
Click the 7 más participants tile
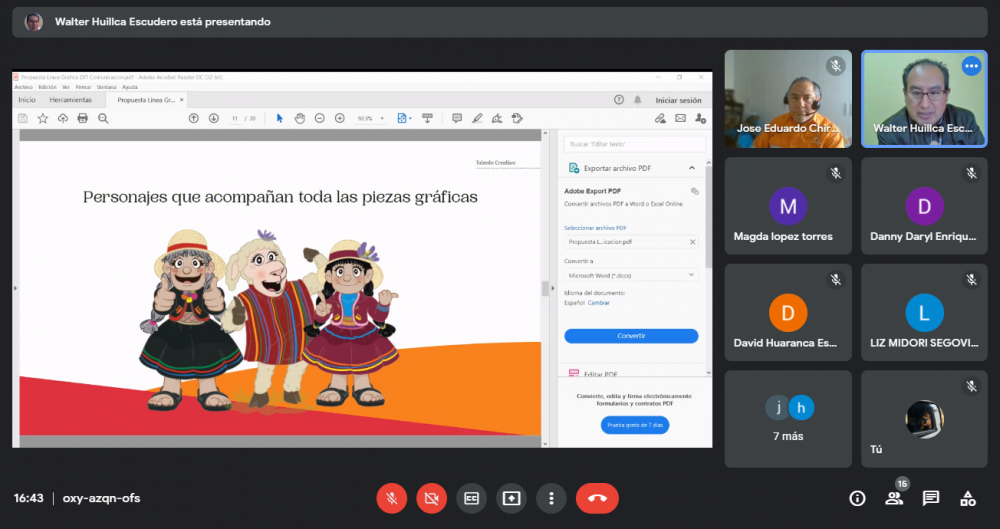pyautogui.click(x=788, y=418)
